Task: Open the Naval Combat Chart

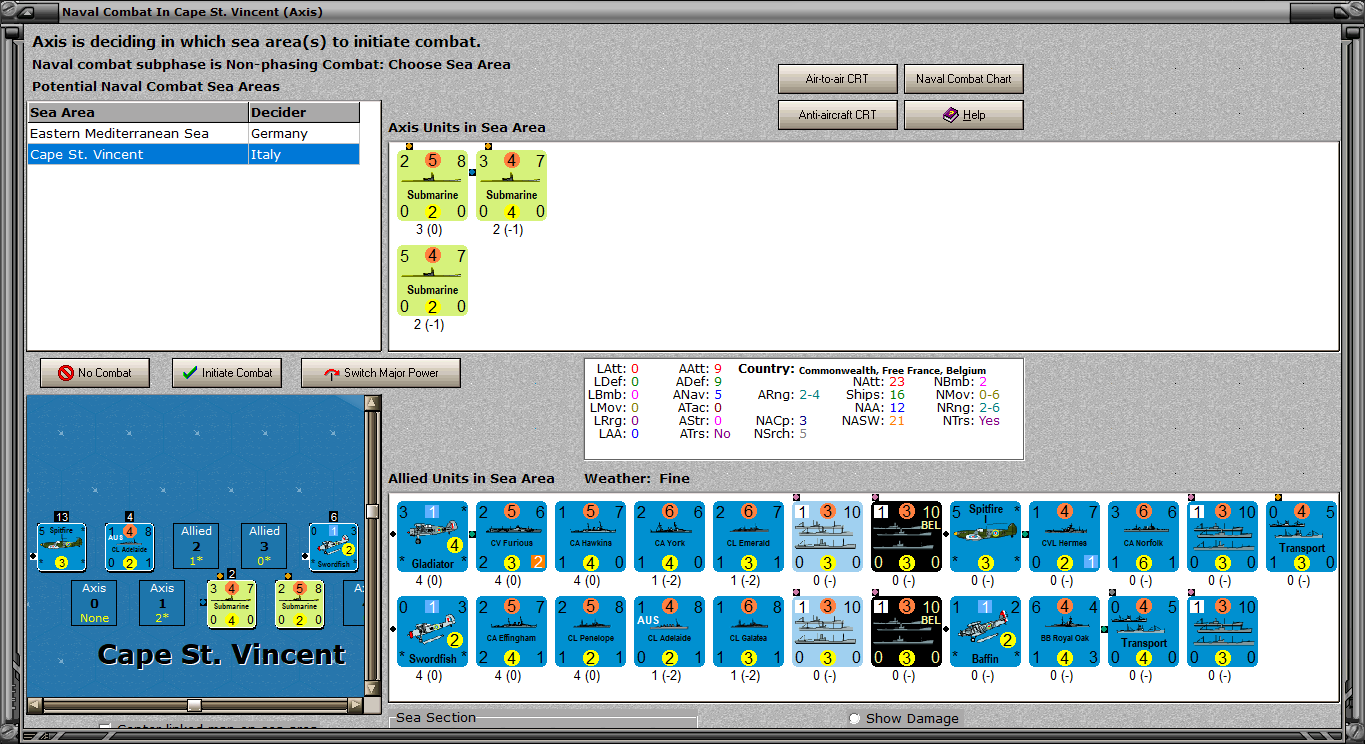Action: (963, 79)
